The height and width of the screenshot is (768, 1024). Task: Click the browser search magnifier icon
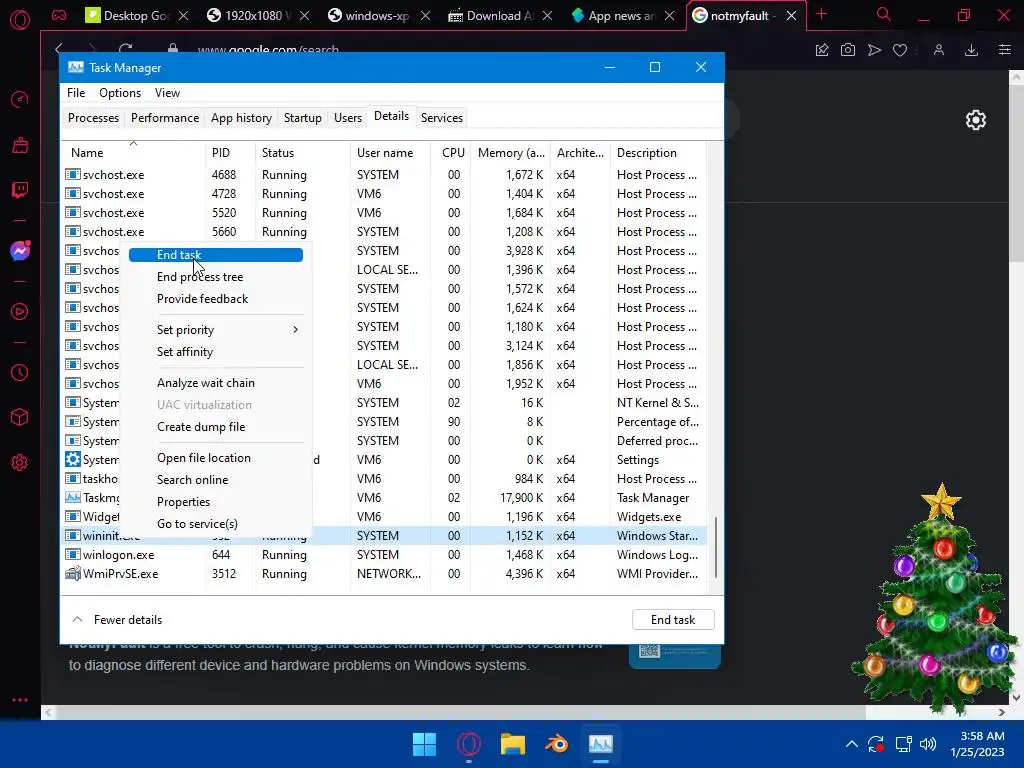(884, 14)
